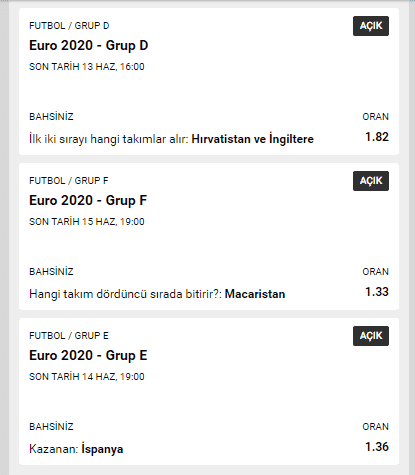Click the AÇIK badge on Grup F card
Viewport: 415px width, 475px height.
pos(371,181)
